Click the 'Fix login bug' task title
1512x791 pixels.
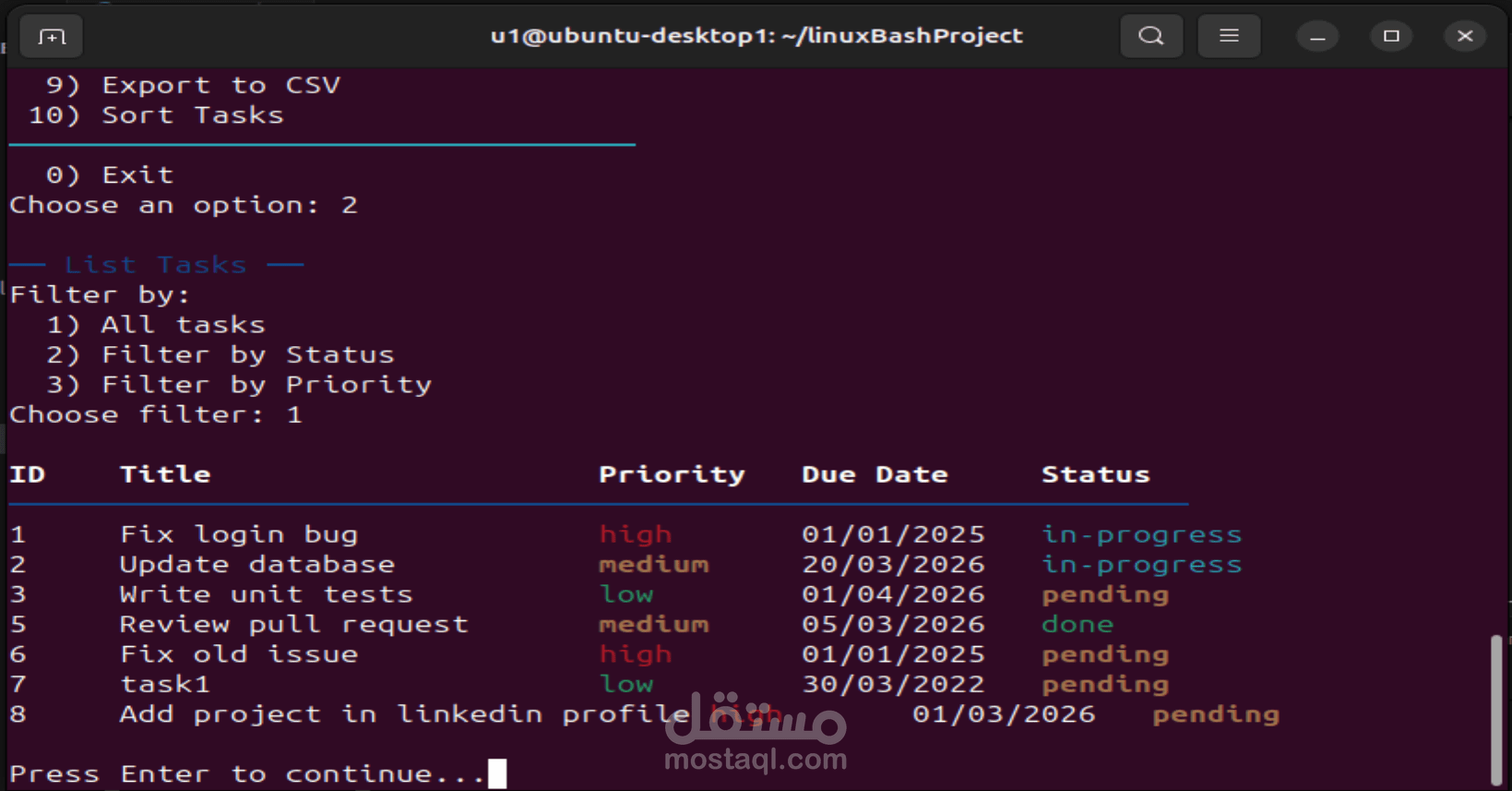[239, 534]
